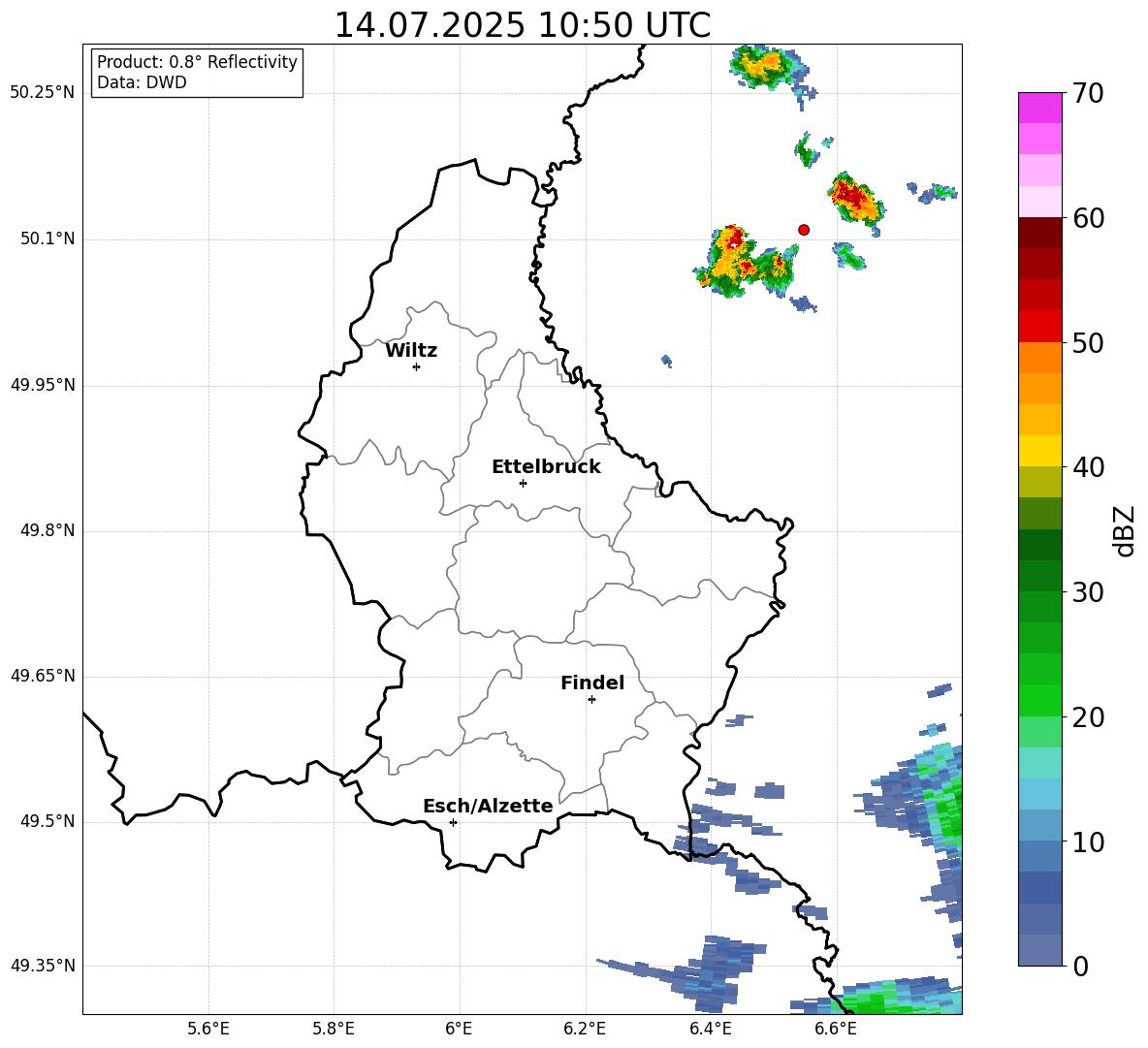Click the bright yellow colorbar segment above 40
The image size is (1148, 1048).
(1039, 451)
